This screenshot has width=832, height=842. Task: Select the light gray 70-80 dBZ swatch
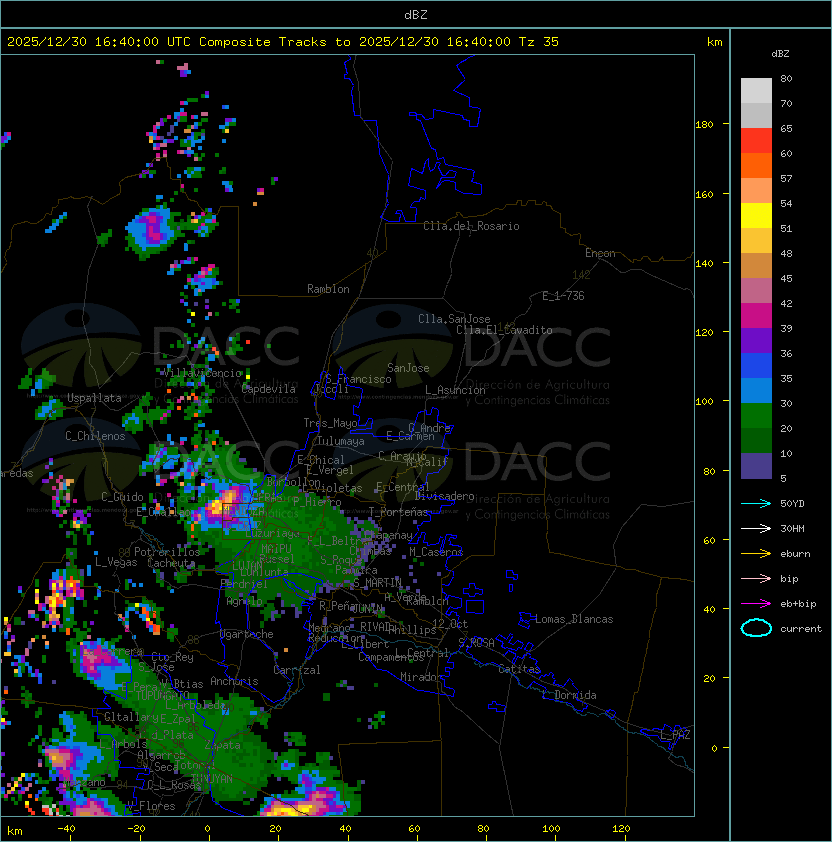(756, 91)
